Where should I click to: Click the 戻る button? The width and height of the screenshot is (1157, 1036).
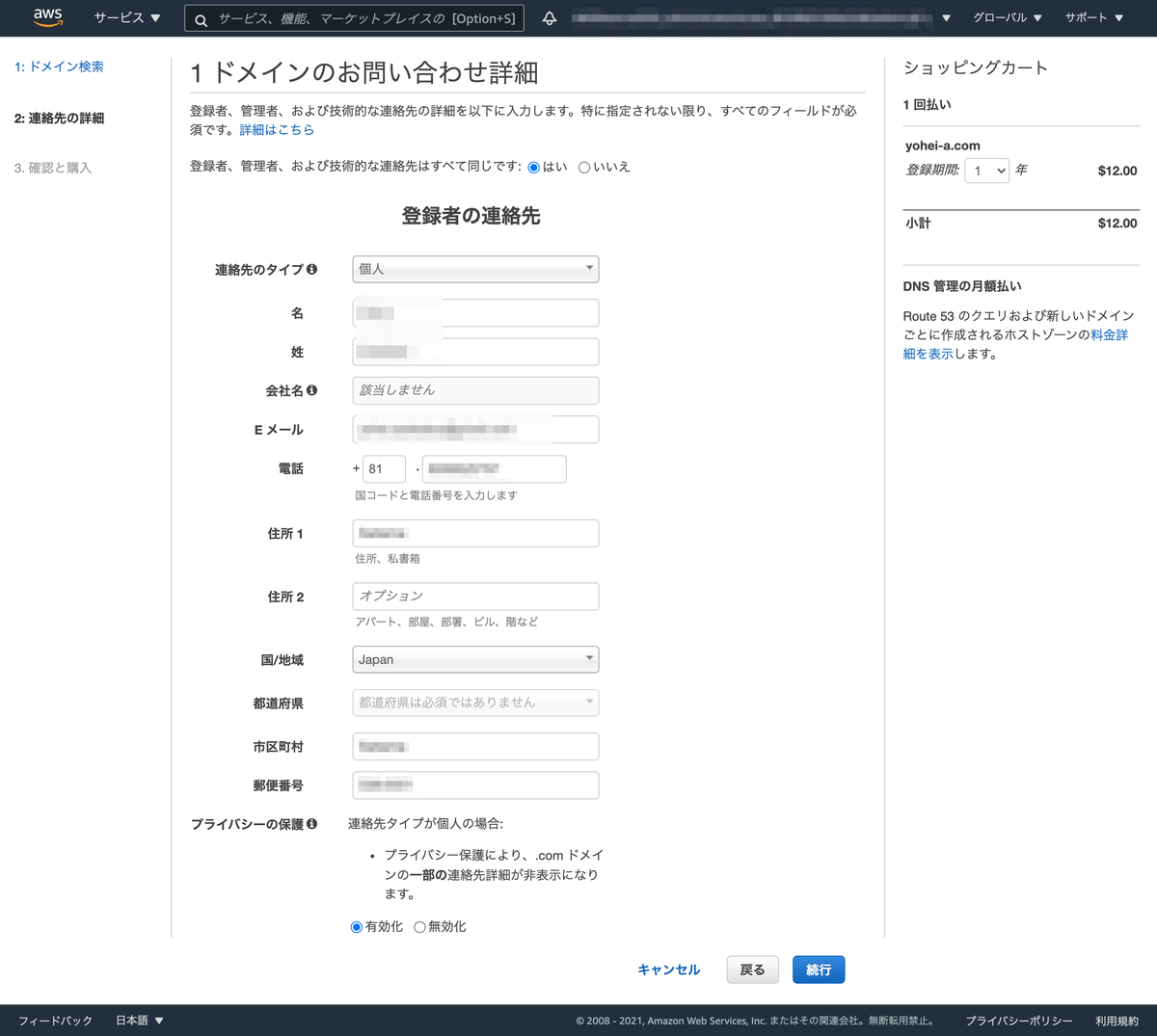[x=752, y=970]
